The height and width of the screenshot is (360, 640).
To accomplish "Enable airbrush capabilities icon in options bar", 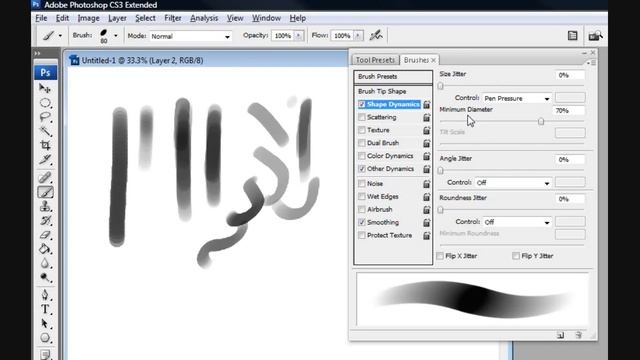I will pos(376,36).
